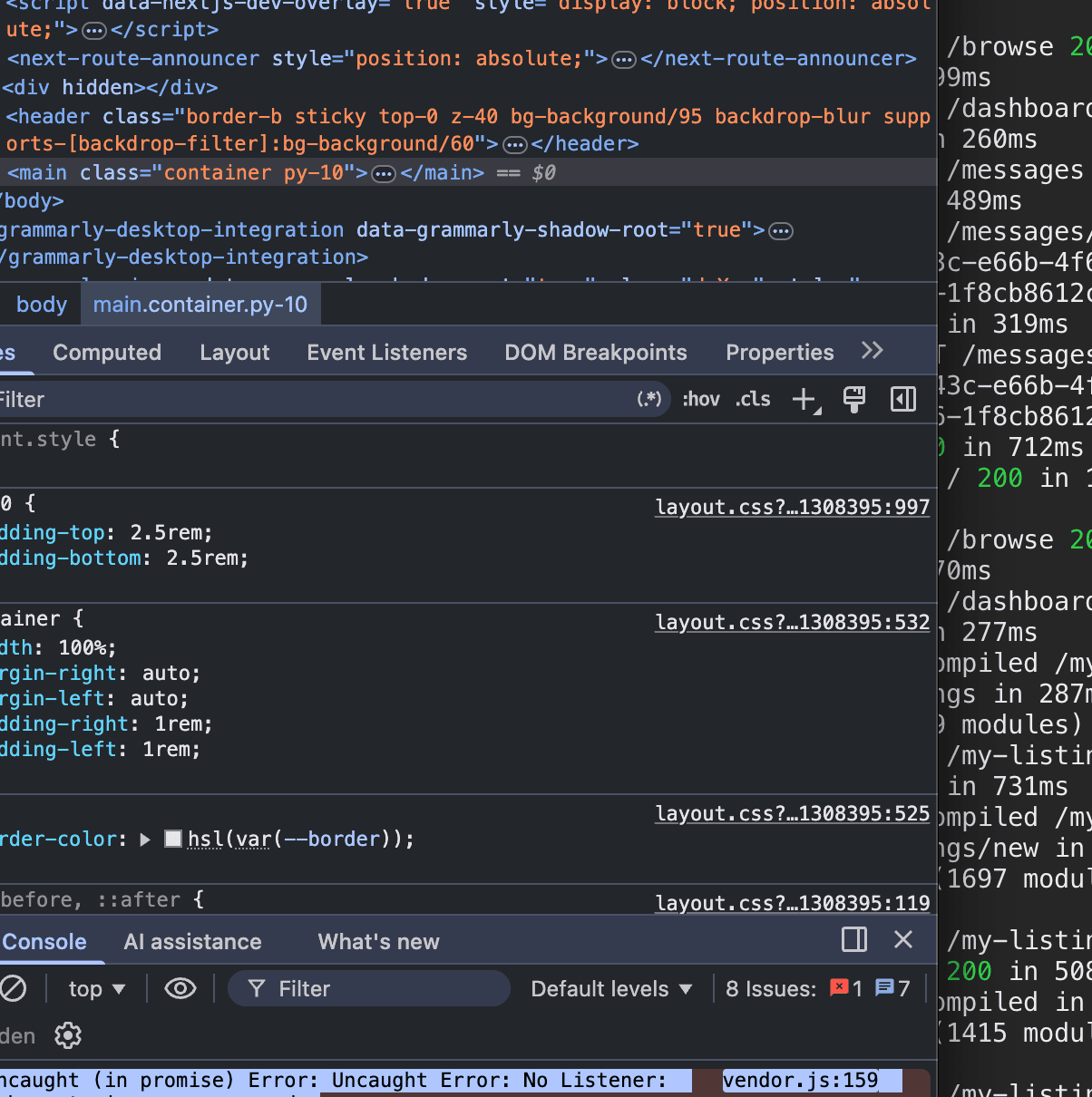Switch to AI assistance drawer tab
Viewport: 1092px width, 1097px height.
point(193,942)
